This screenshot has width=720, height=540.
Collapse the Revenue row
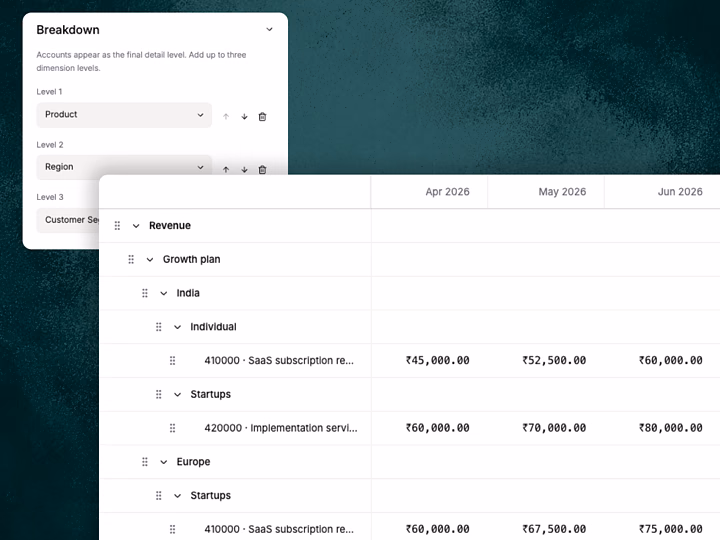[136, 225]
